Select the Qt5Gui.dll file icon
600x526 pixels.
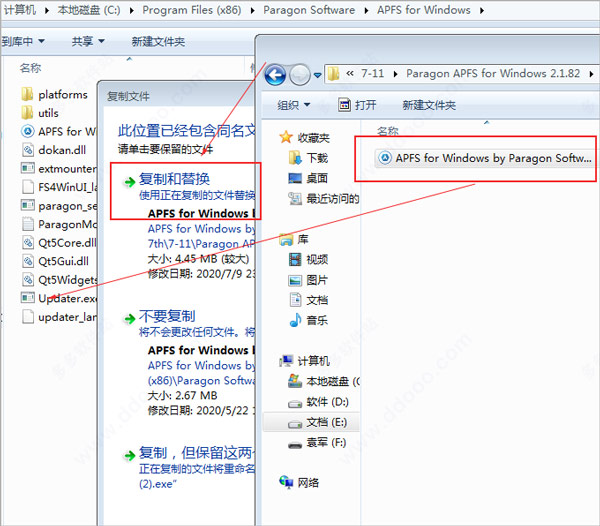click(x=28, y=261)
